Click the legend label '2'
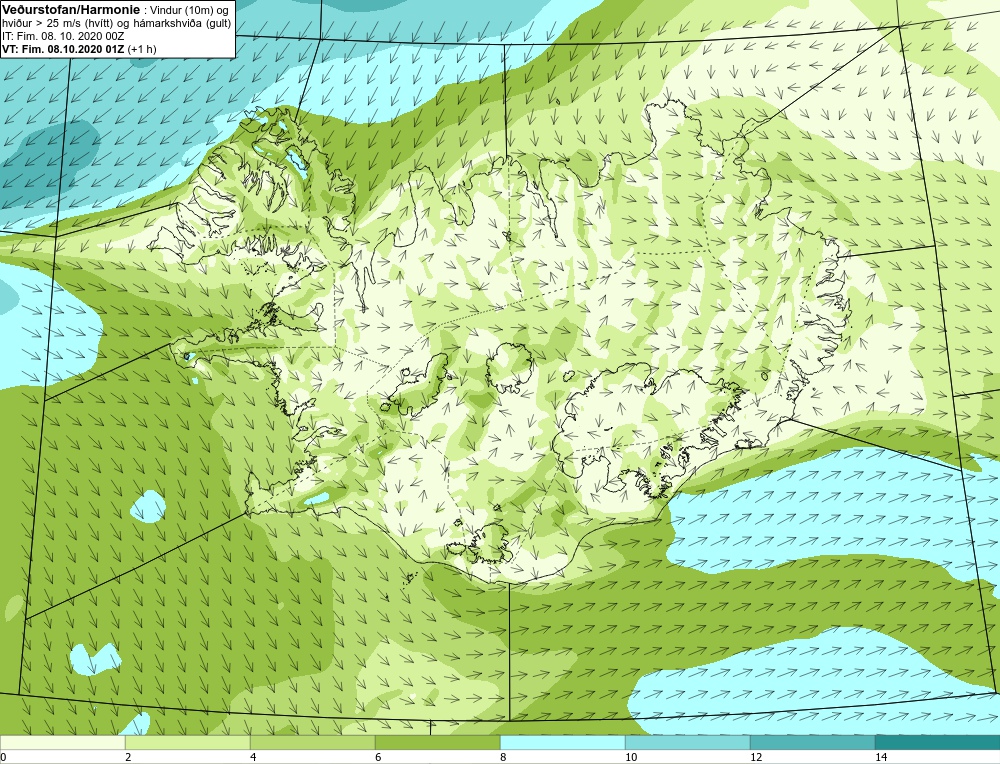1000x764 pixels. click(128, 757)
